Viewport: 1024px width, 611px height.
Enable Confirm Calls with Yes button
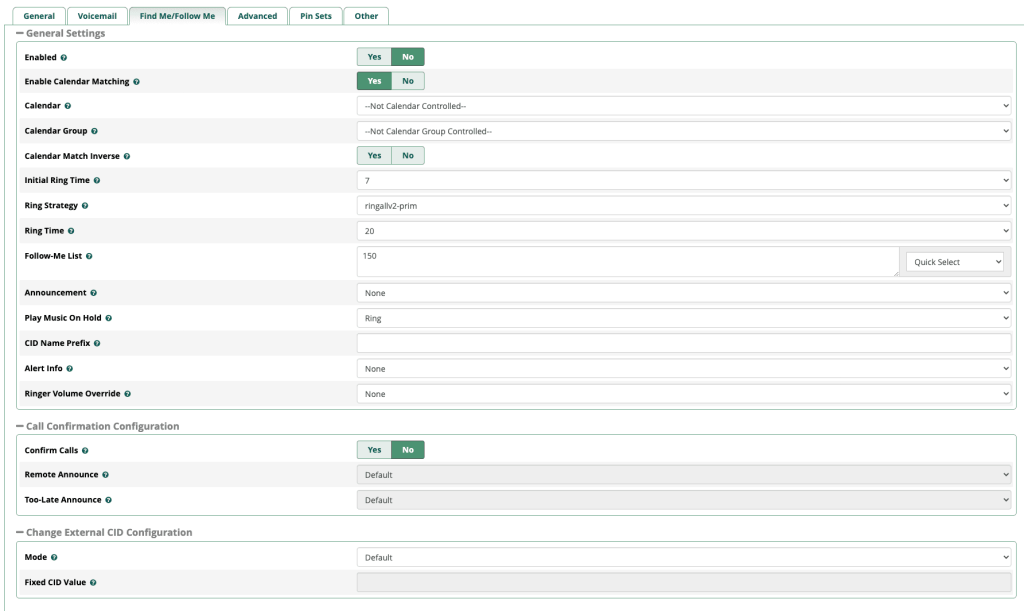click(x=373, y=450)
